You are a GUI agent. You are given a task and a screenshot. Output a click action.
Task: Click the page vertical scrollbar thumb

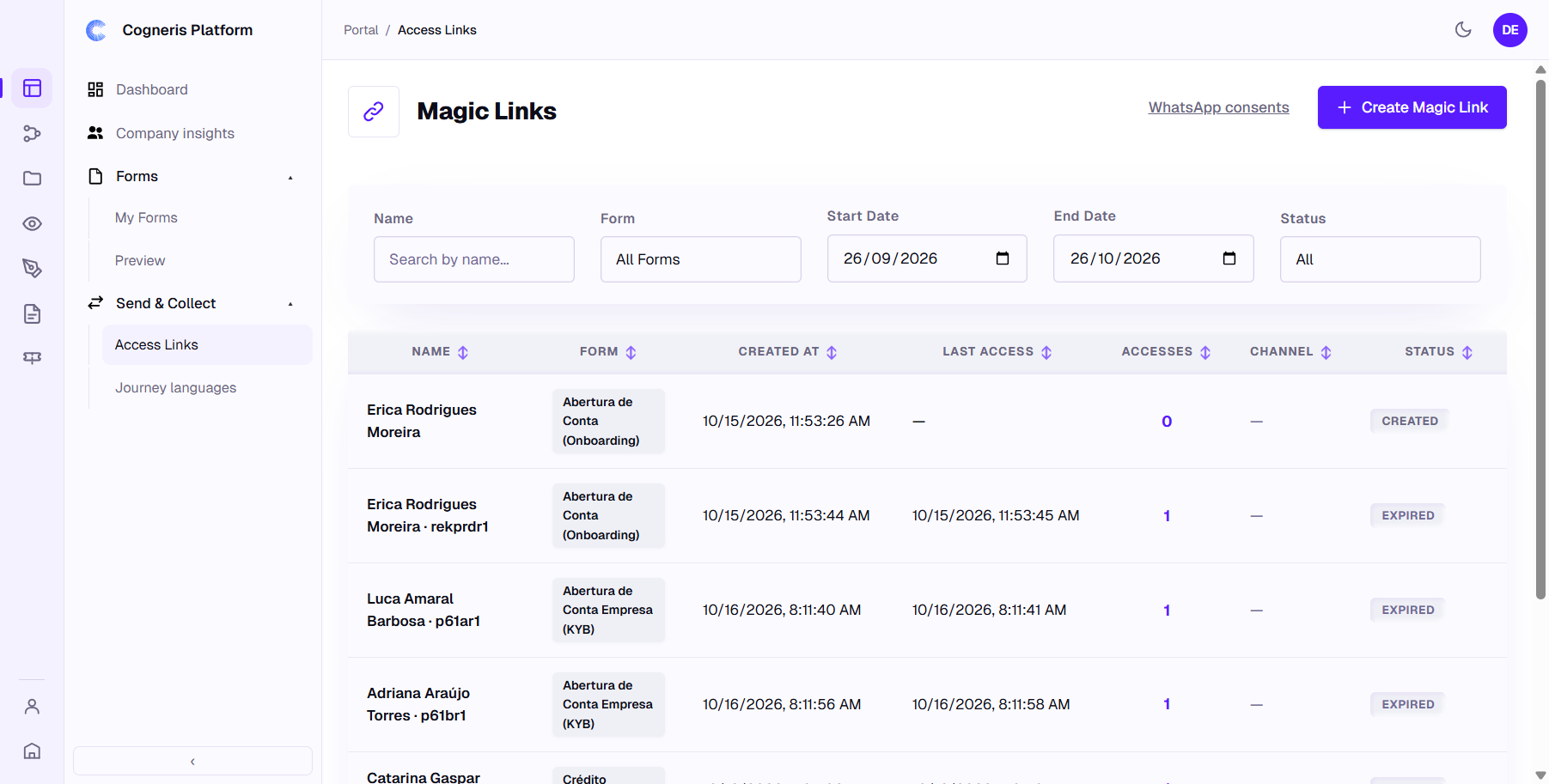1540,339
